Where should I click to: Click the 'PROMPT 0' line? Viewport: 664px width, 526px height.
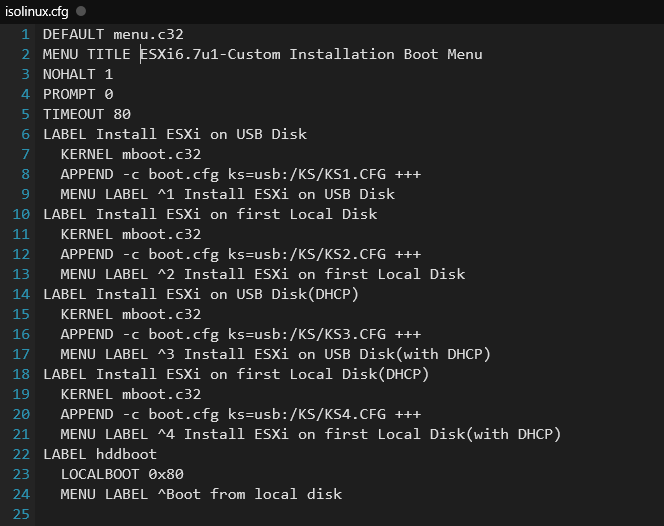[x=78, y=94]
